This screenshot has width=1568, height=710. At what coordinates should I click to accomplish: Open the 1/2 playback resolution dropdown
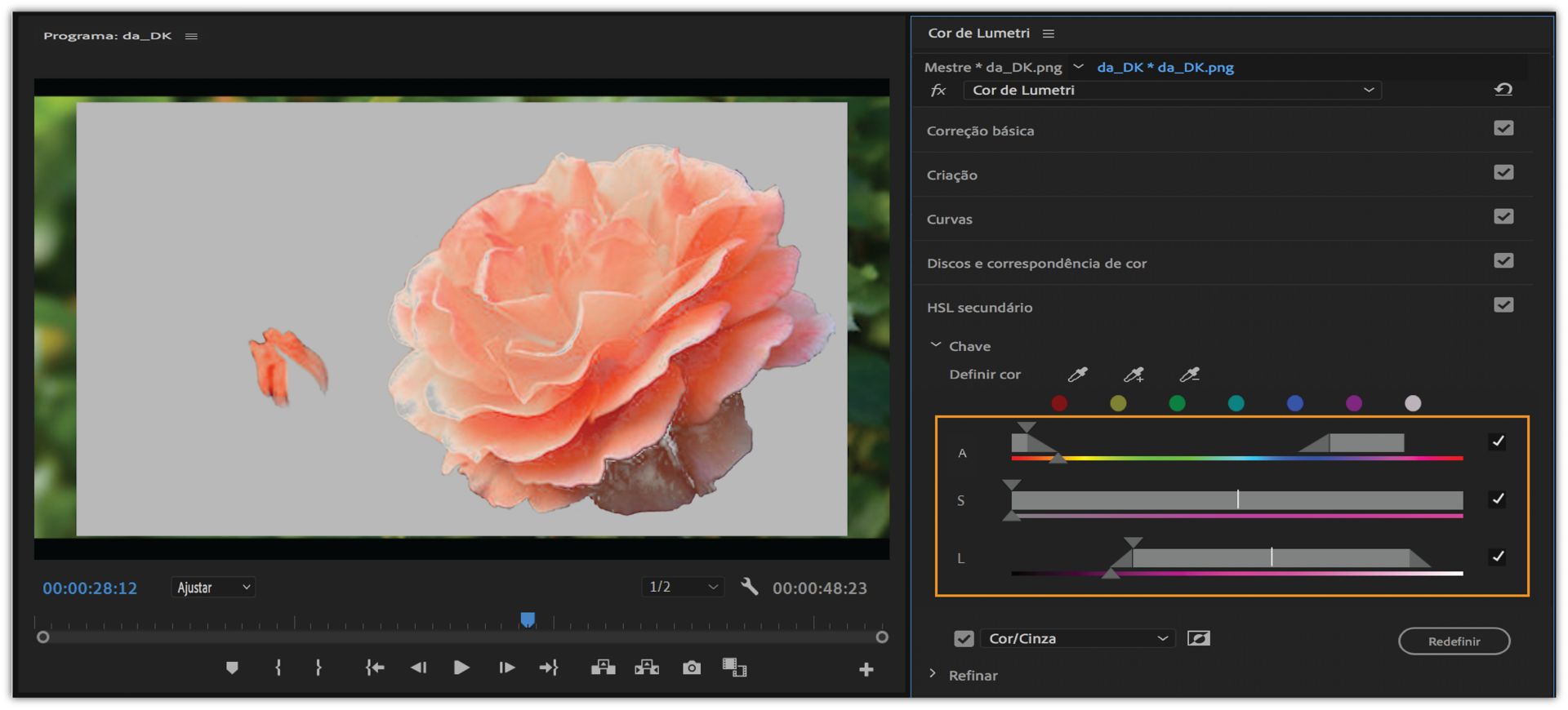click(683, 587)
